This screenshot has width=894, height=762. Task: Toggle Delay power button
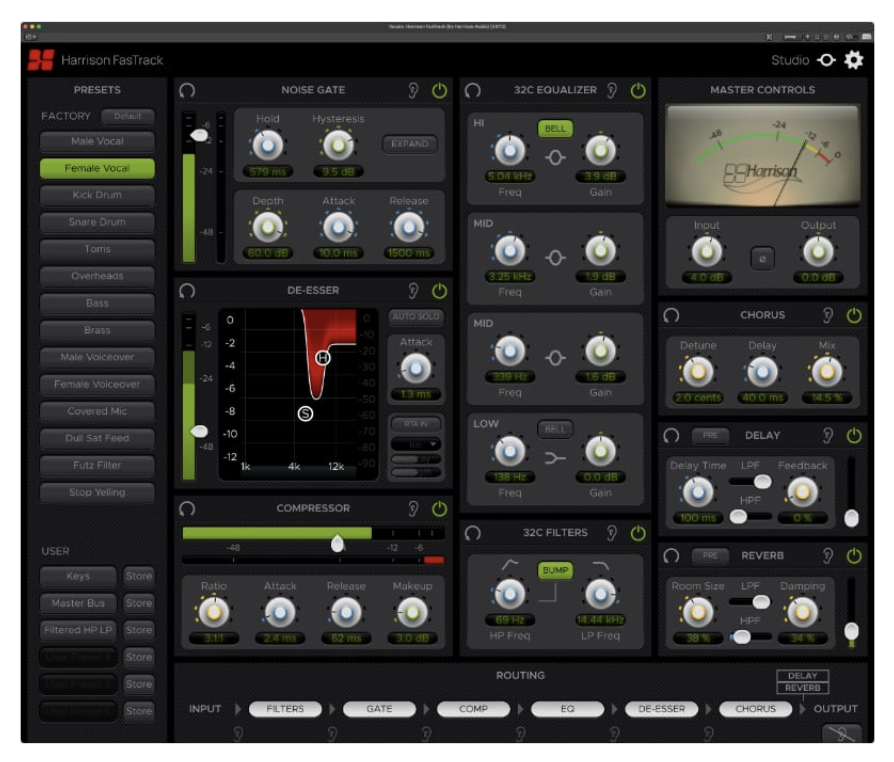coord(854,436)
